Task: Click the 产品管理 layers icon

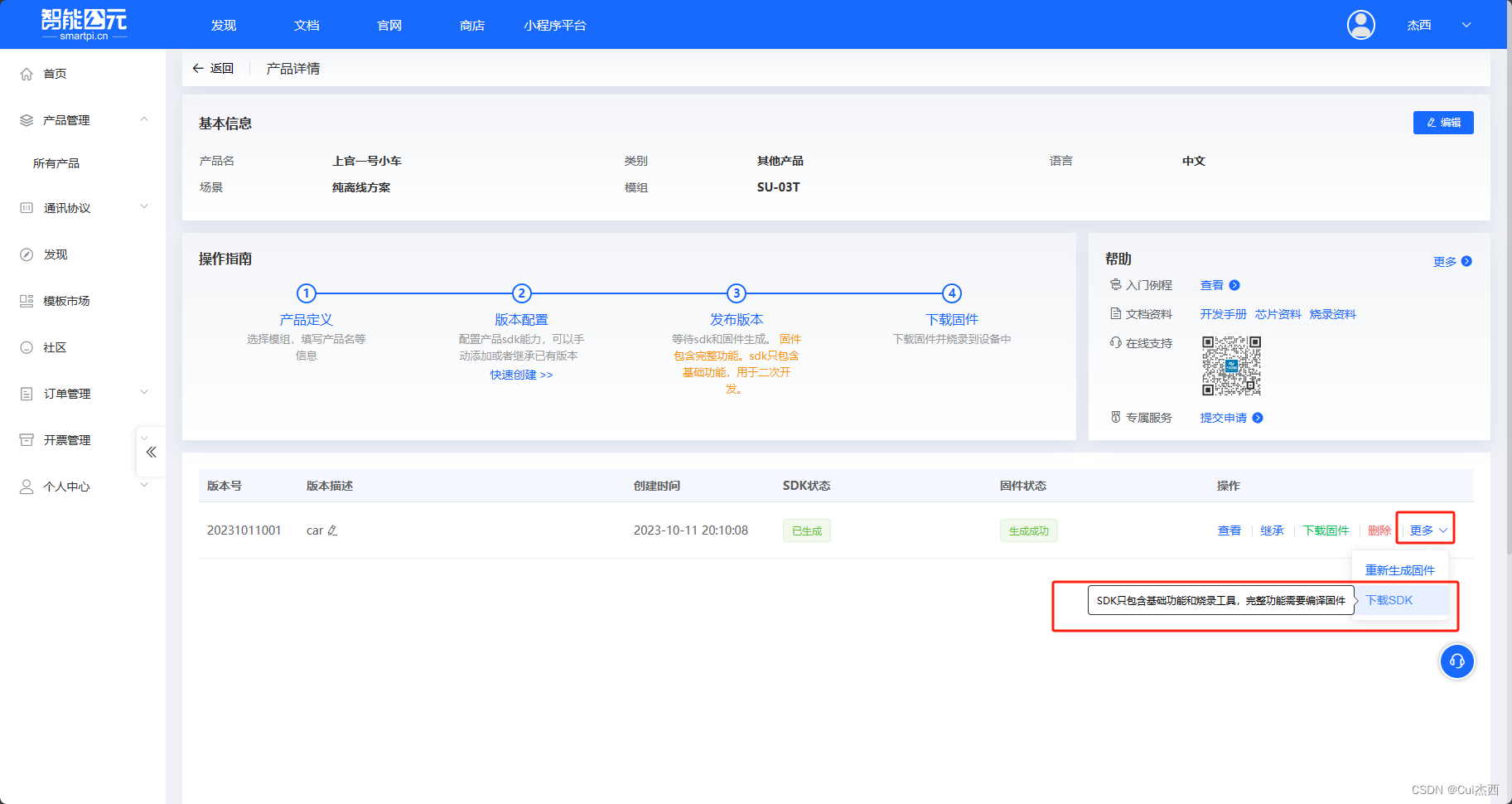Action: coord(27,120)
